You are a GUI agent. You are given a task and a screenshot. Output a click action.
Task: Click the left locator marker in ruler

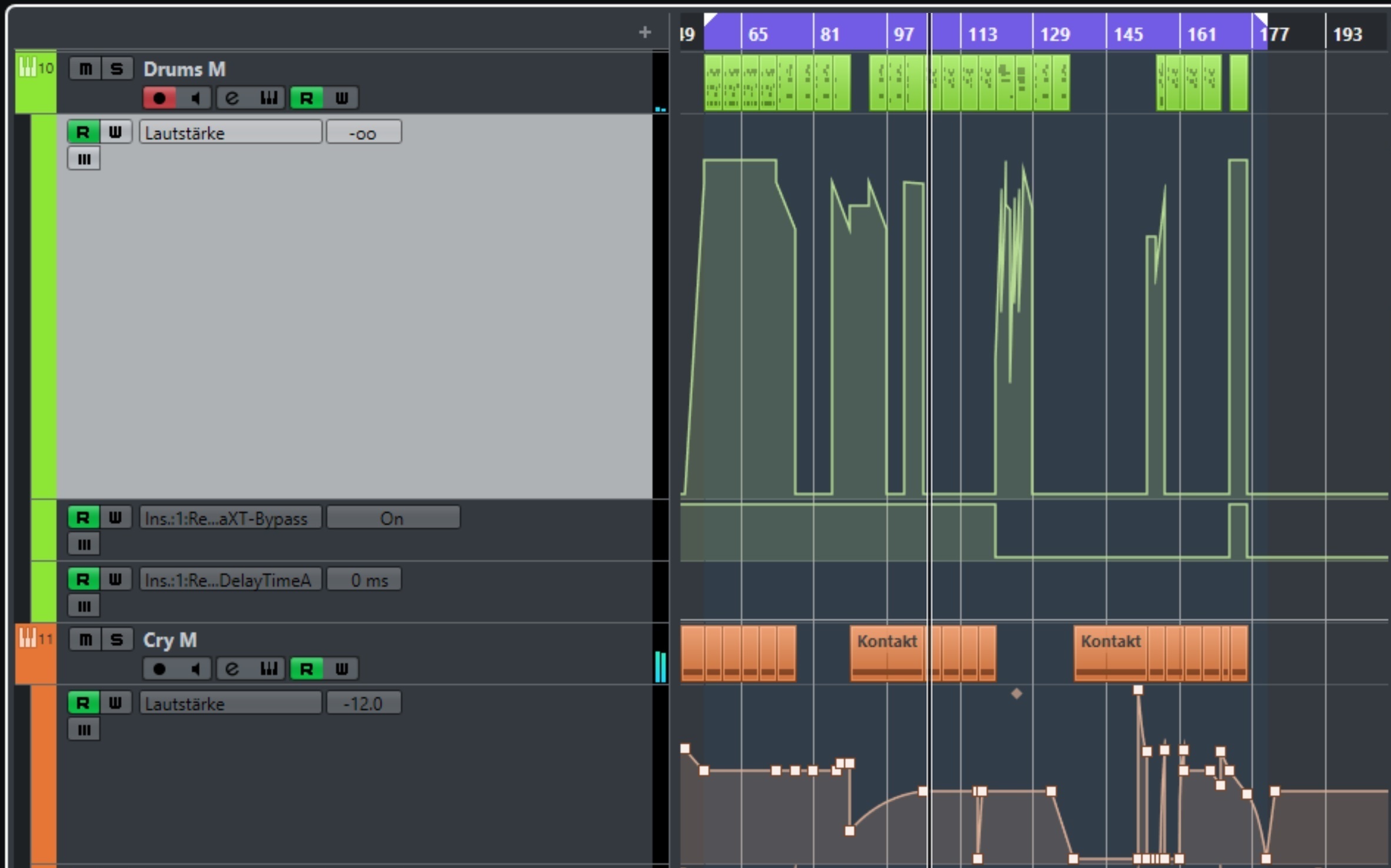709,19
